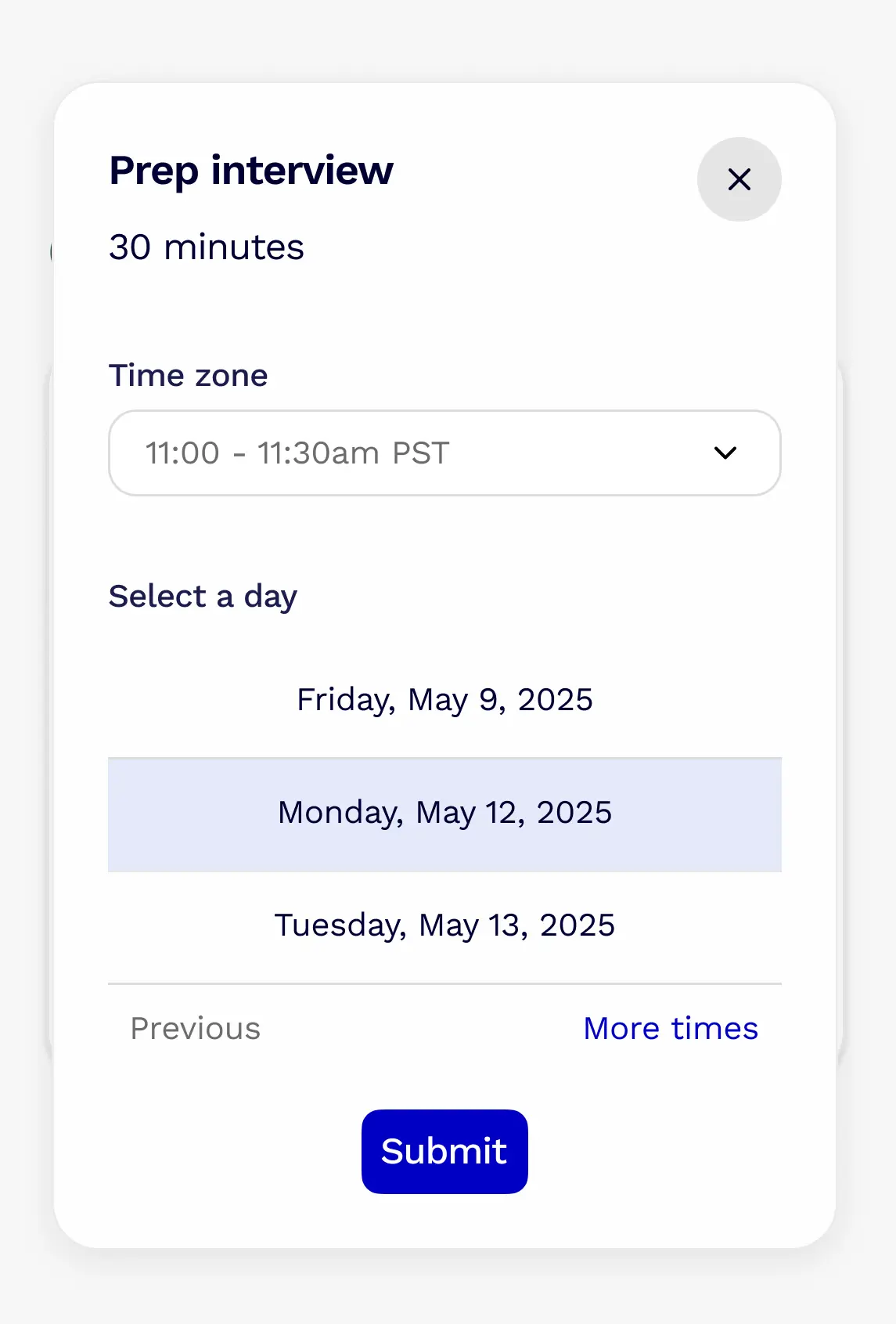Click the 30 minutes duration text
Viewport: 896px width, 1324px height.
[207, 247]
